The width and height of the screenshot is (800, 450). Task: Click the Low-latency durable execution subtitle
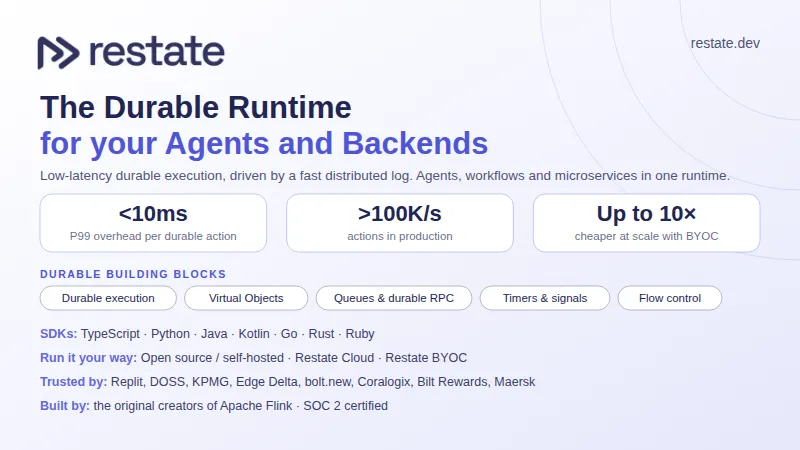click(385, 176)
